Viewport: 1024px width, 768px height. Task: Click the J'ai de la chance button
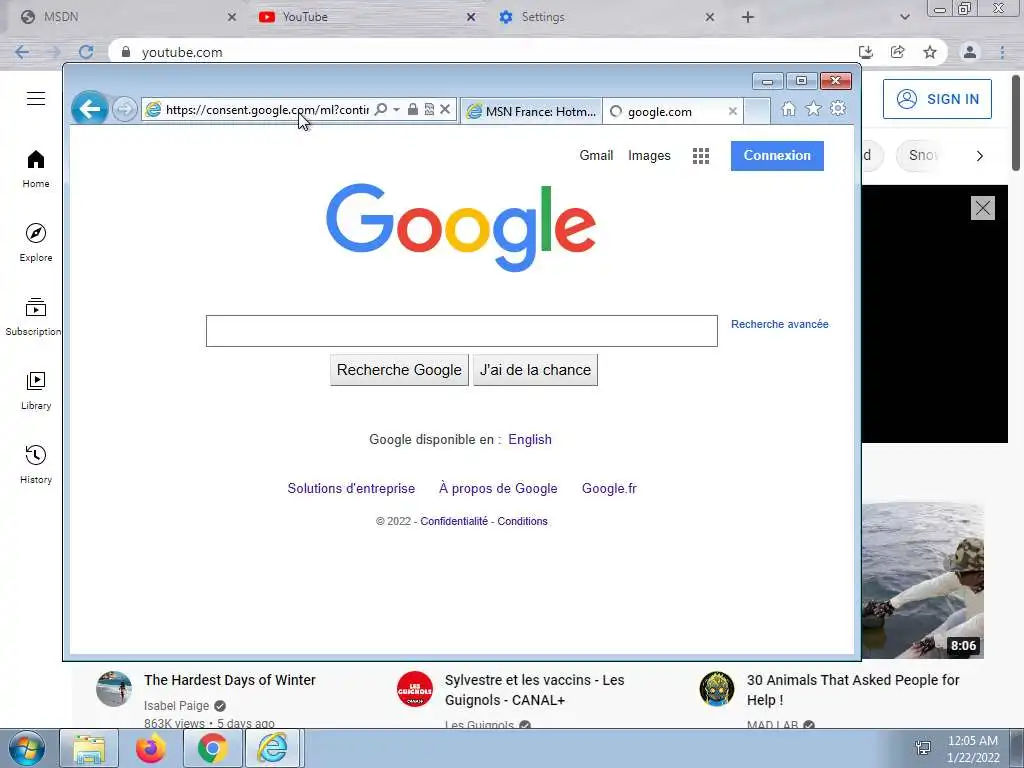pos(536,370)
